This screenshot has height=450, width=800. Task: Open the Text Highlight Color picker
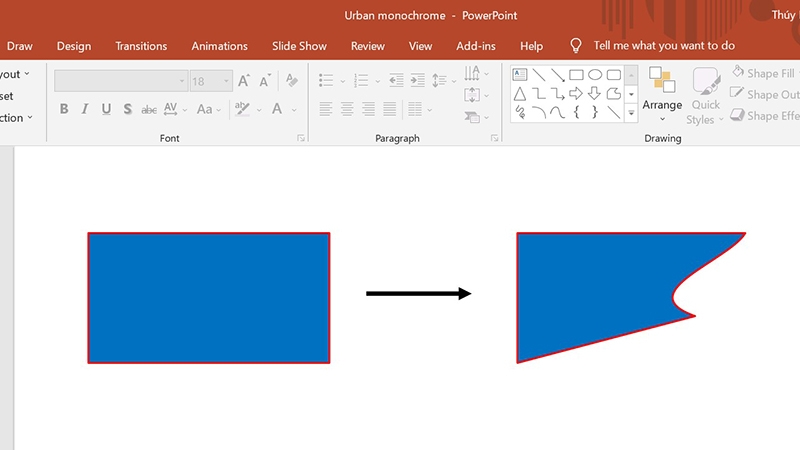coord(248,109)
